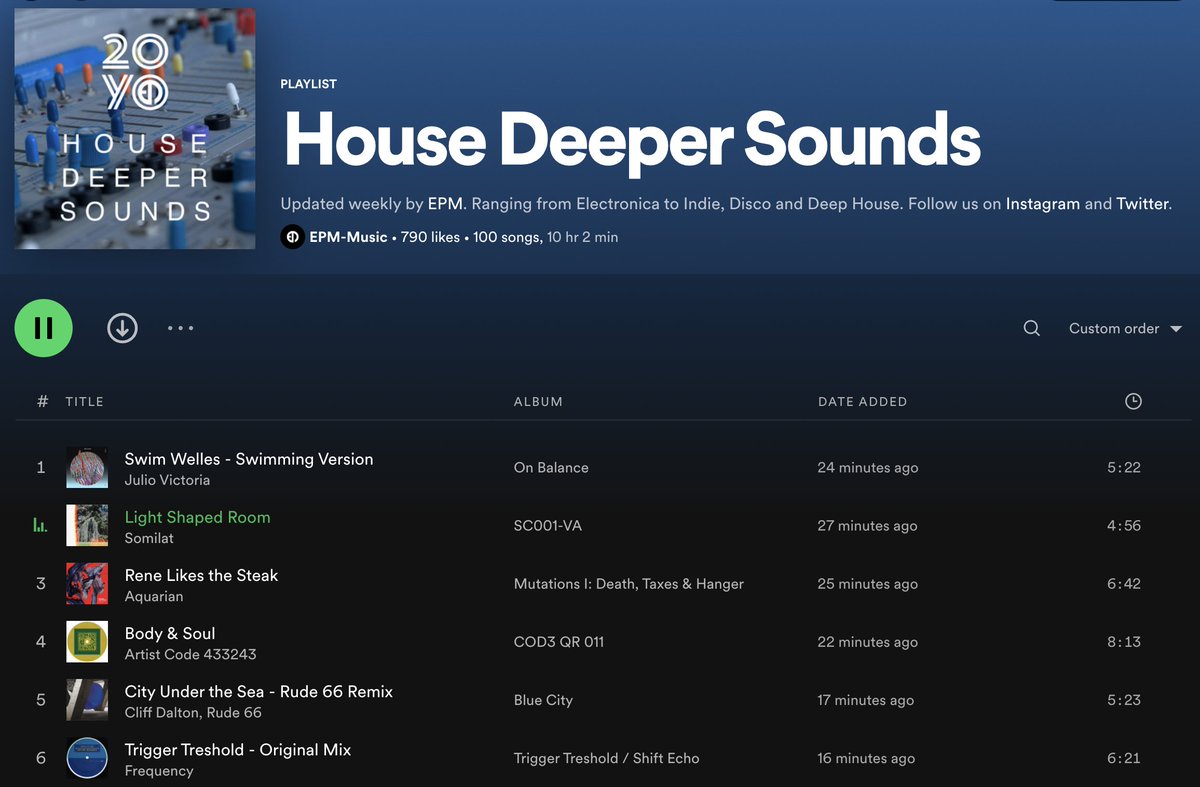
Task: Select the Swim Welles - Swimming Version track
Action: tap(249, 459)
